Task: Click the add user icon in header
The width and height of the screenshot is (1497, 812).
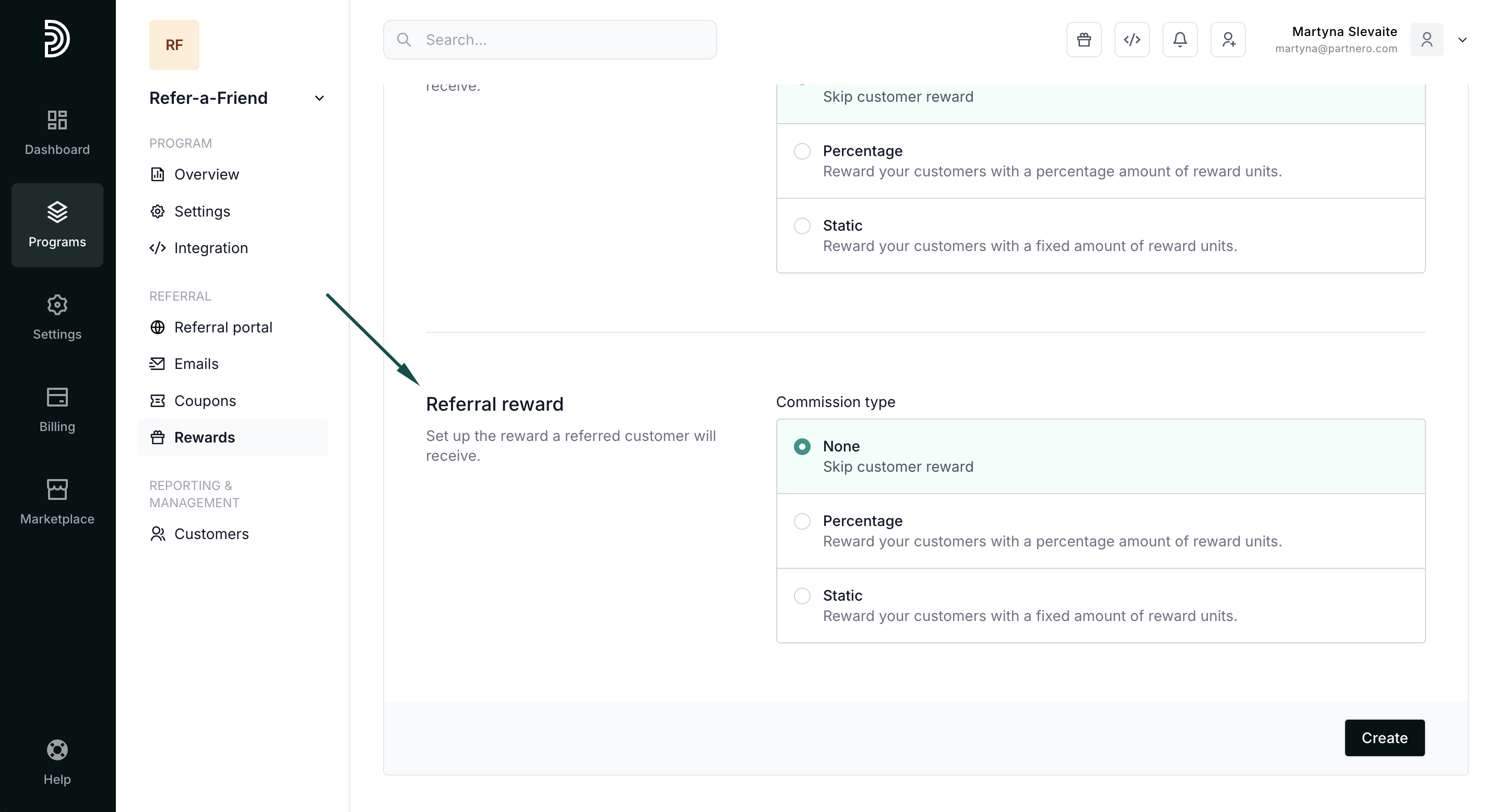Action: click(x=1228, y=40)
